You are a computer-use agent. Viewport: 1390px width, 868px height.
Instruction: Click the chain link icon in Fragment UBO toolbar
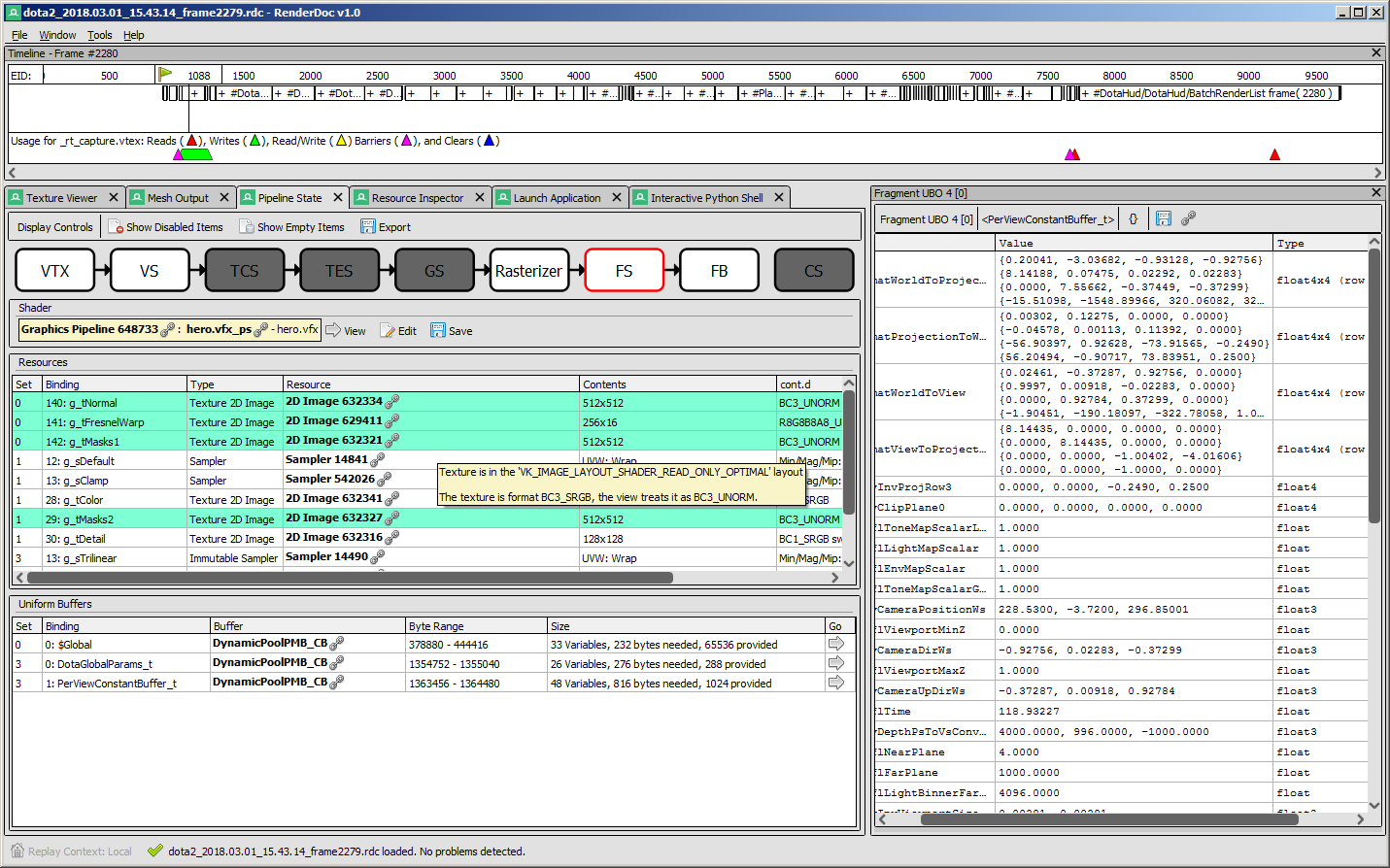pos(1188,219)
